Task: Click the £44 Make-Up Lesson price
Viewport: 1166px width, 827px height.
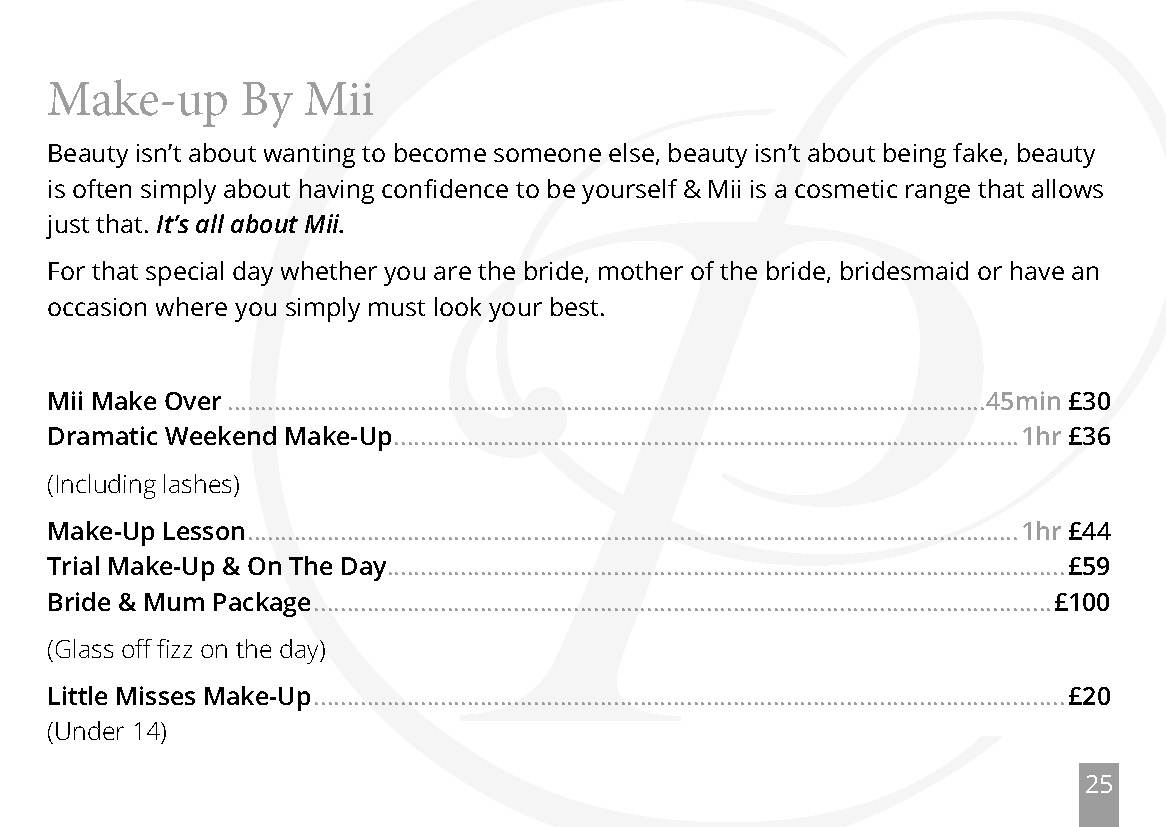Action: (1089, 531)
